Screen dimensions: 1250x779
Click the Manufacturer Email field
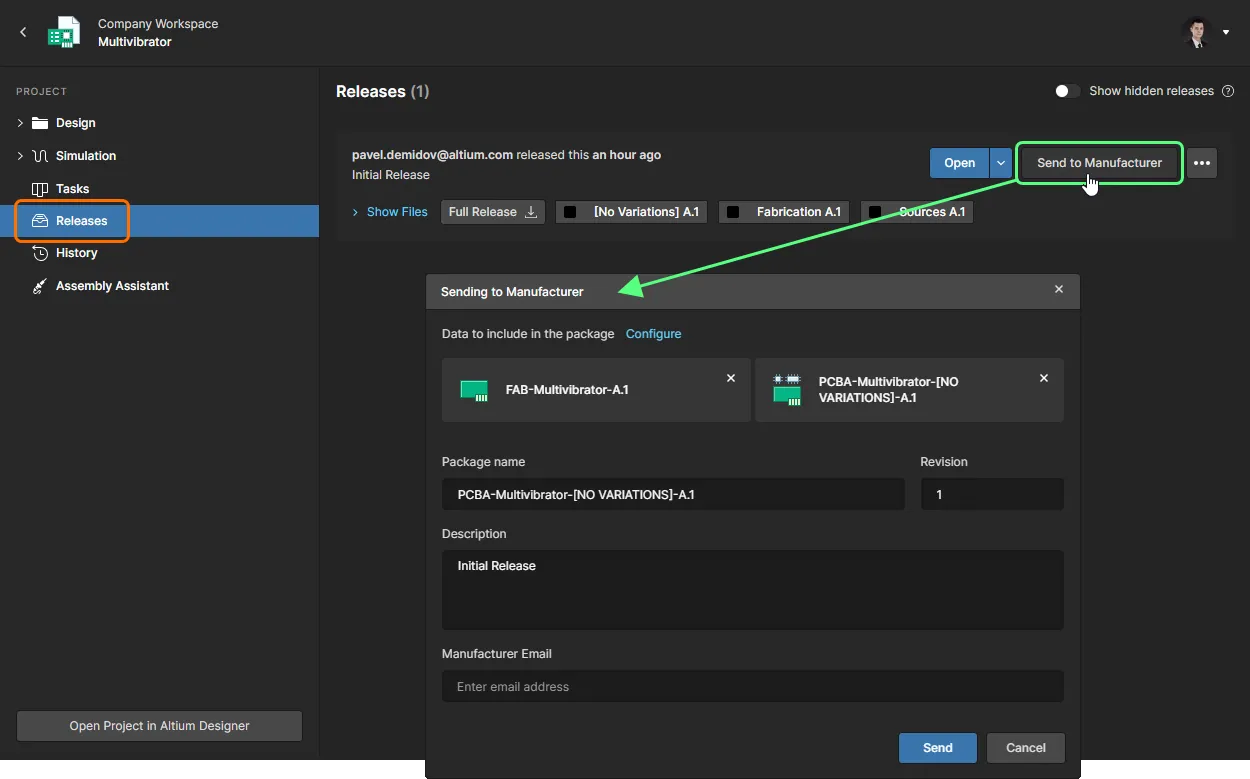(x=753, y=687)
